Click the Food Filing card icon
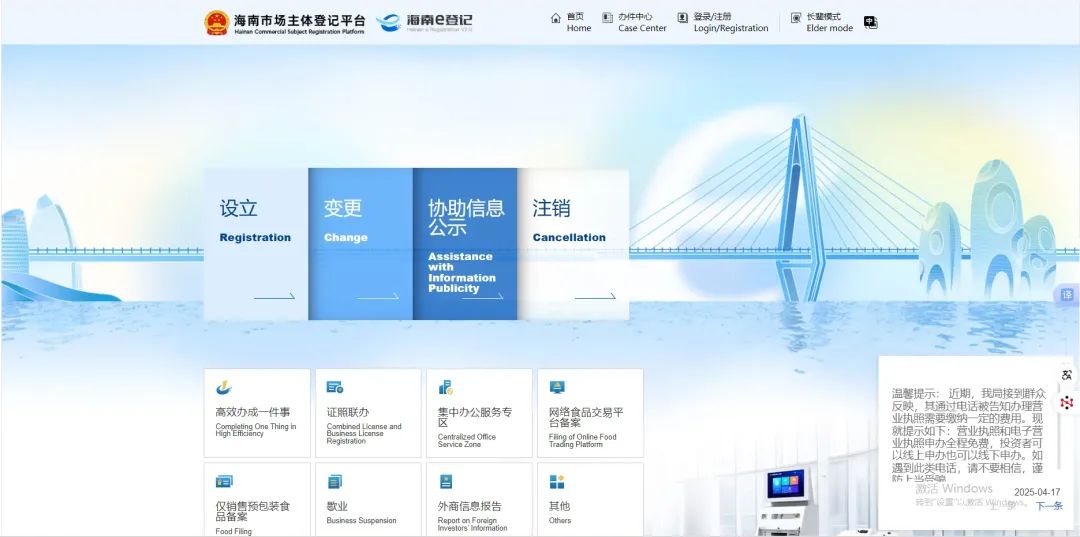Screen dimensions: 1080x537 coord(224,481)
